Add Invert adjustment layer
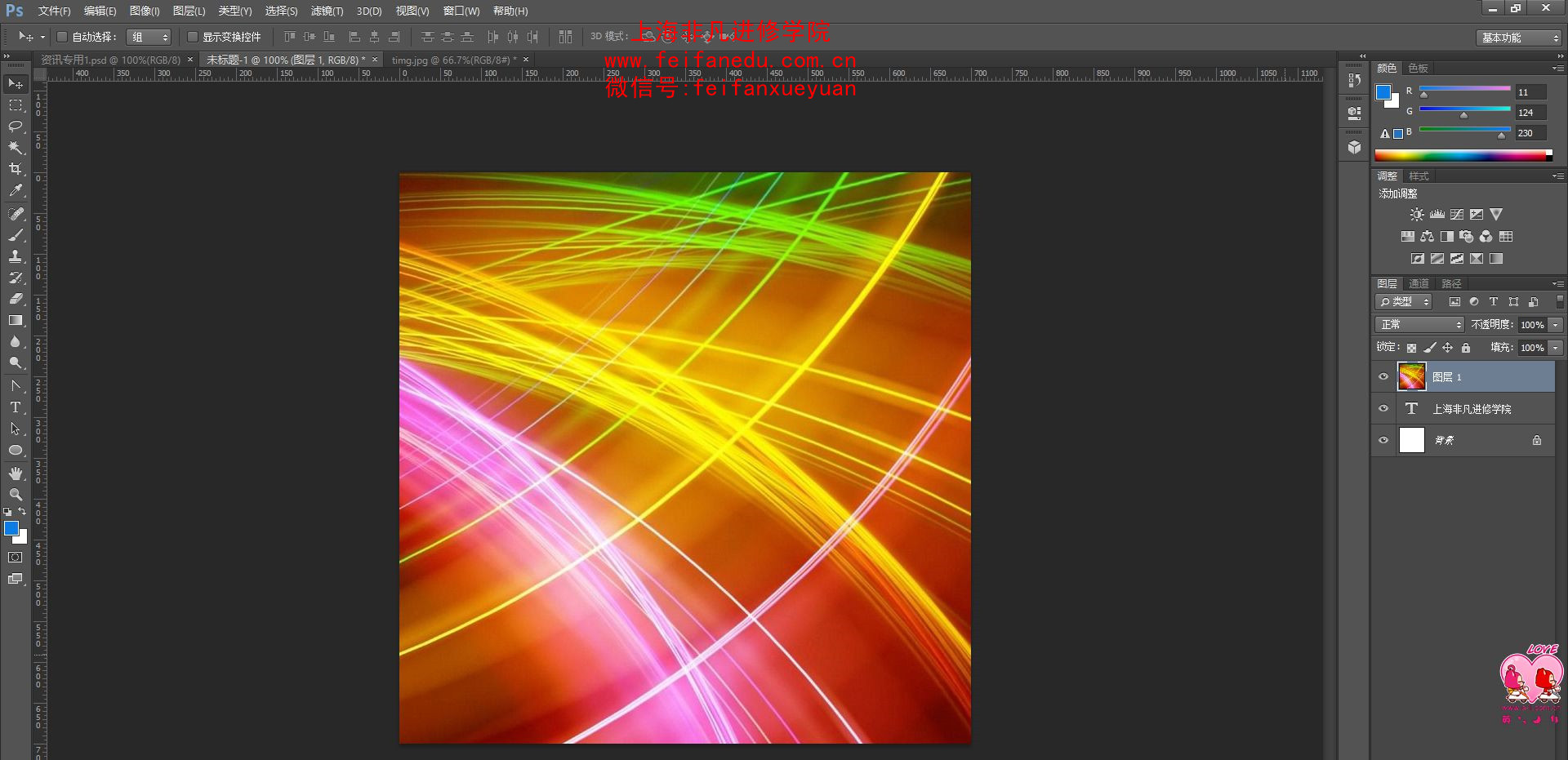1568x760 pixels. 1417,259
